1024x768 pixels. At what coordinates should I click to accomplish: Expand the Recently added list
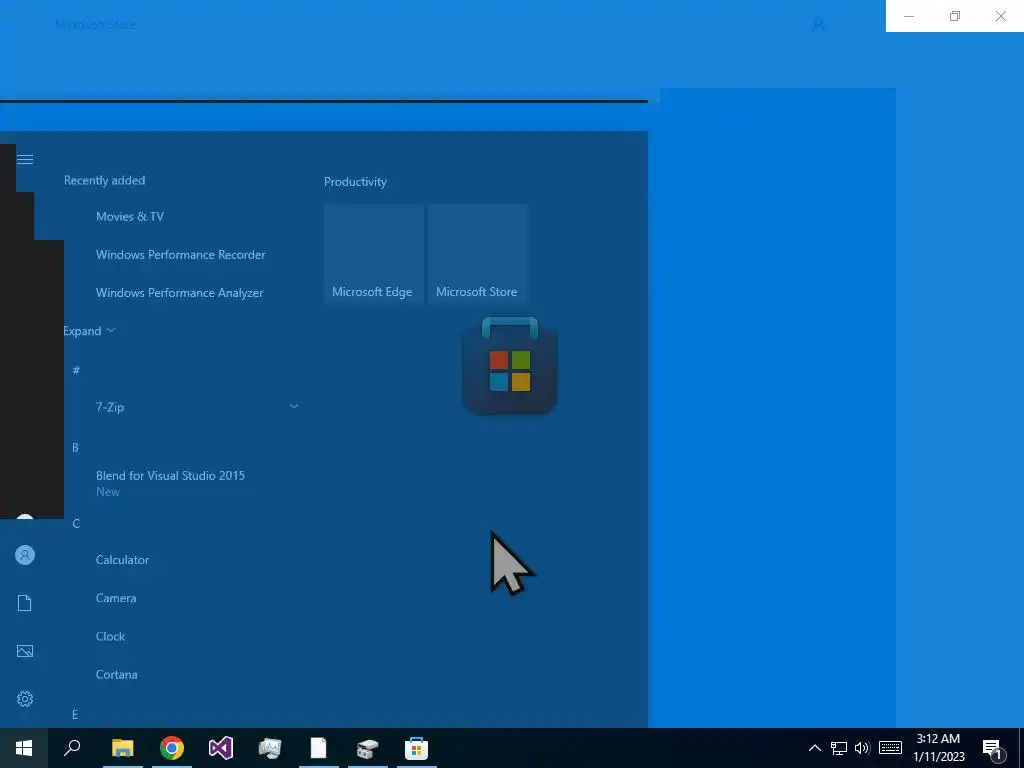[89, 331]
